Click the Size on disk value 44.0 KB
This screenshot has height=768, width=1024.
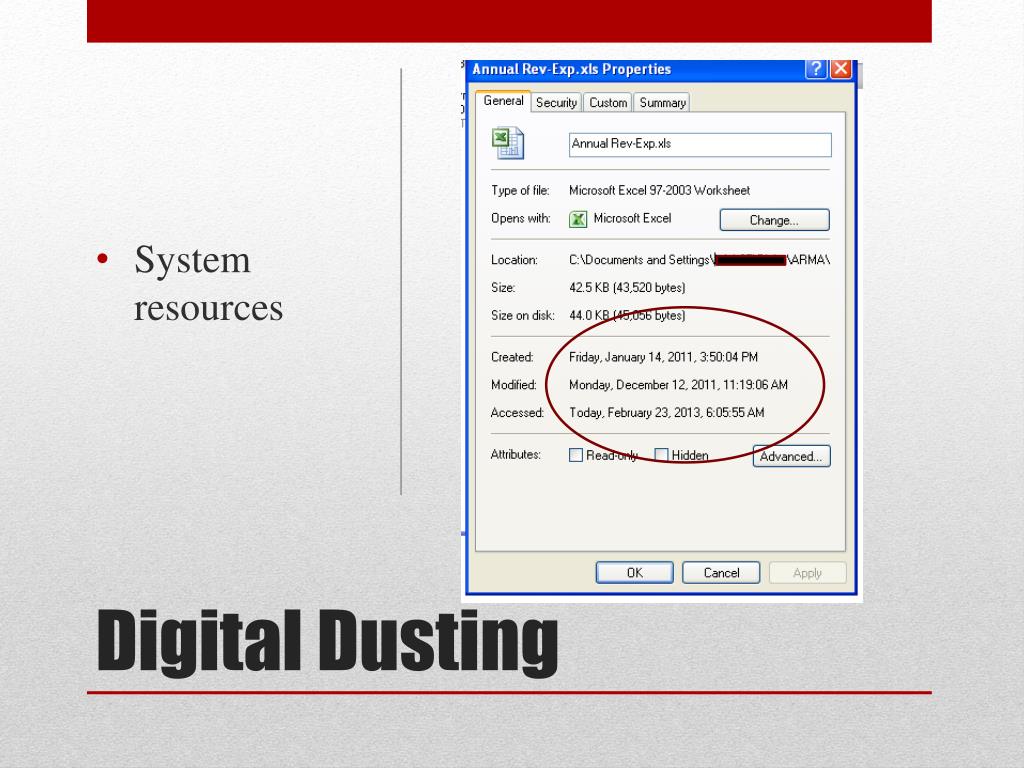click(627, 315)
